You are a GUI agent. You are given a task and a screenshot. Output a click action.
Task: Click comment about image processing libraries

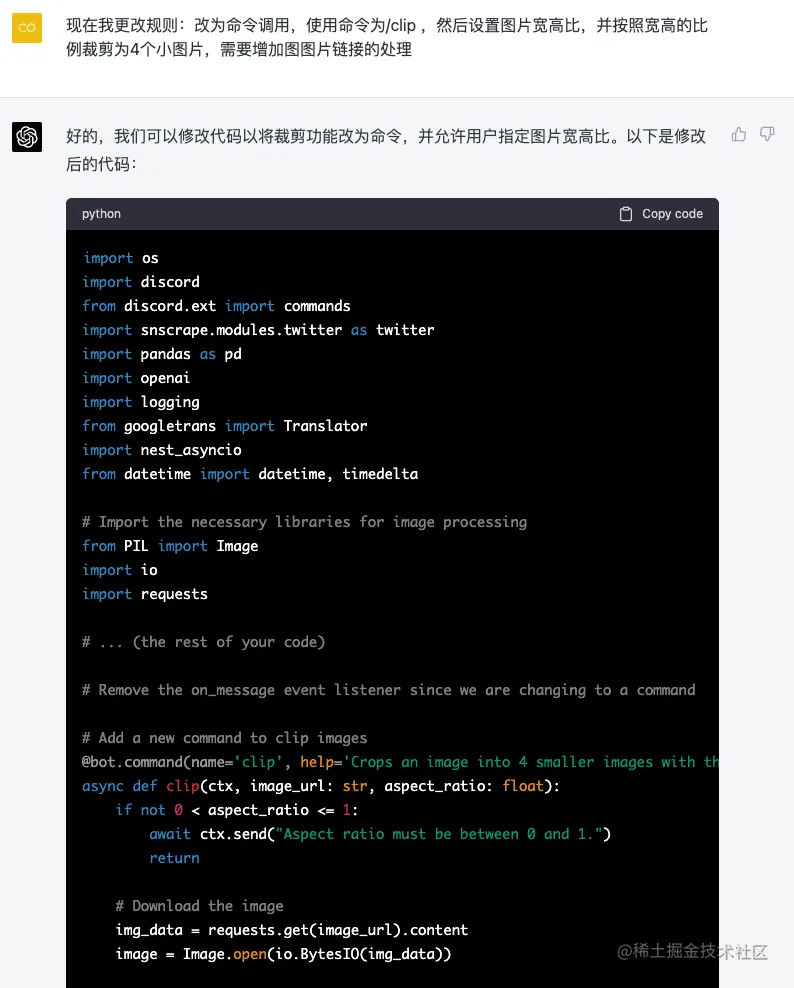tap(304, 522)
